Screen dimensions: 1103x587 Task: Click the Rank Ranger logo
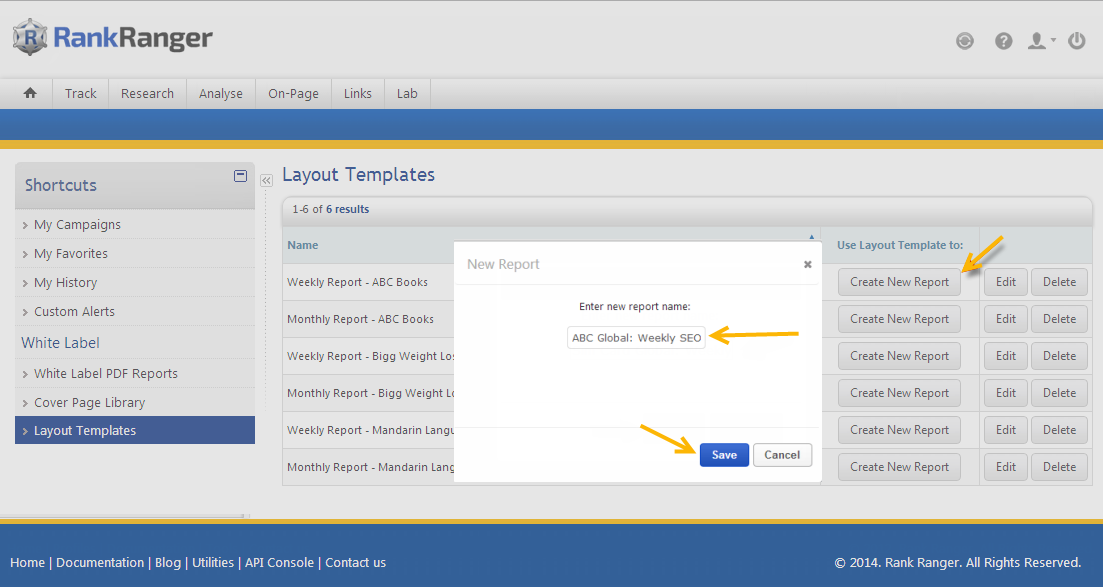point(113,37)
